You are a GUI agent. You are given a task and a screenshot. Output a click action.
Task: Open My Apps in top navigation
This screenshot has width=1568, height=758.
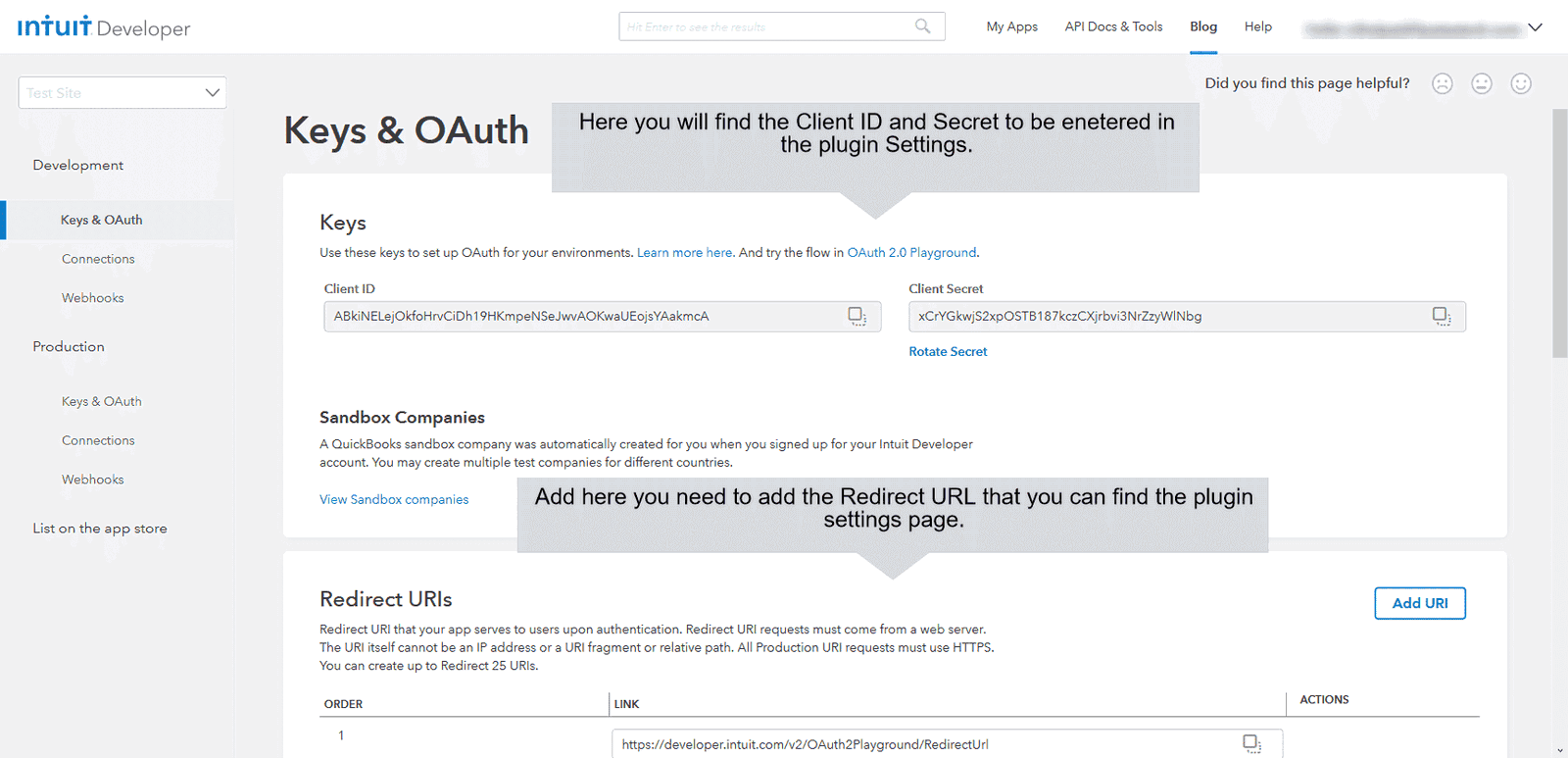tap(1012, 26)
